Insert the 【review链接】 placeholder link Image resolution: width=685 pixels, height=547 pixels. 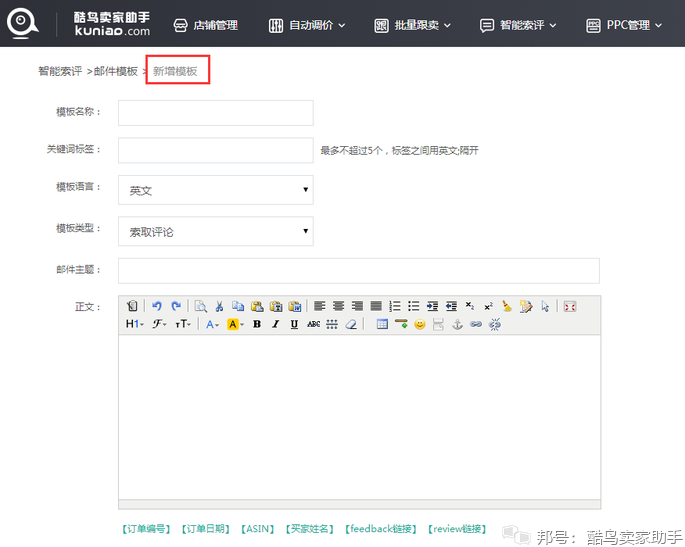[457, 529]
